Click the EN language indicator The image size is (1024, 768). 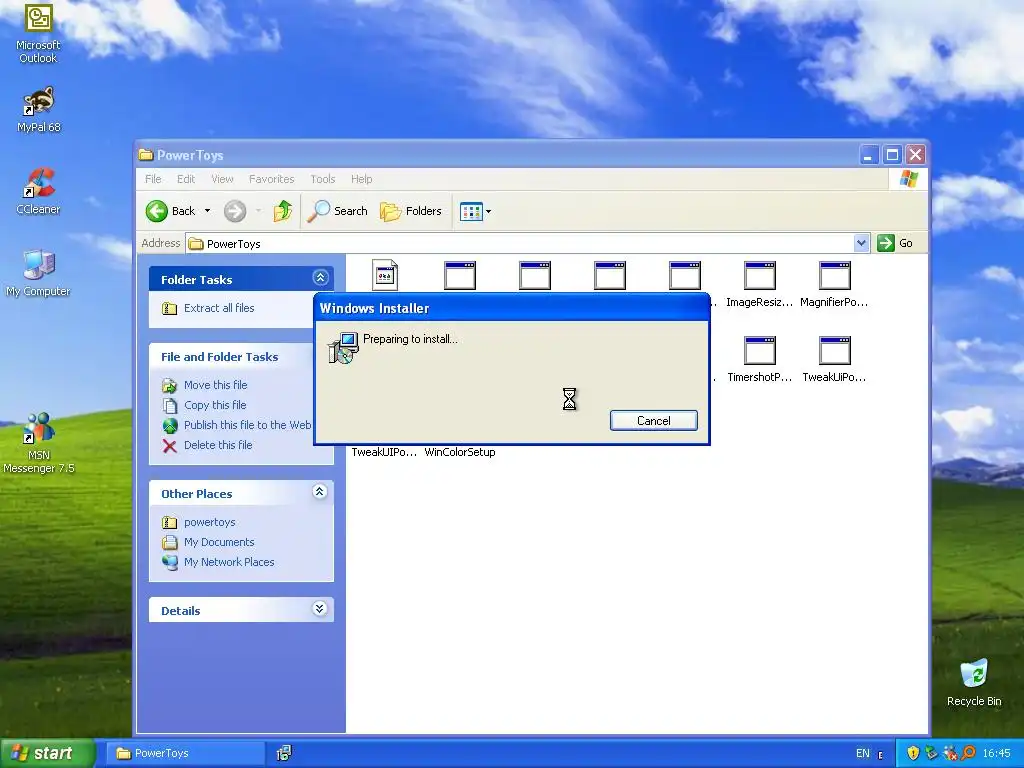point(863,754)
